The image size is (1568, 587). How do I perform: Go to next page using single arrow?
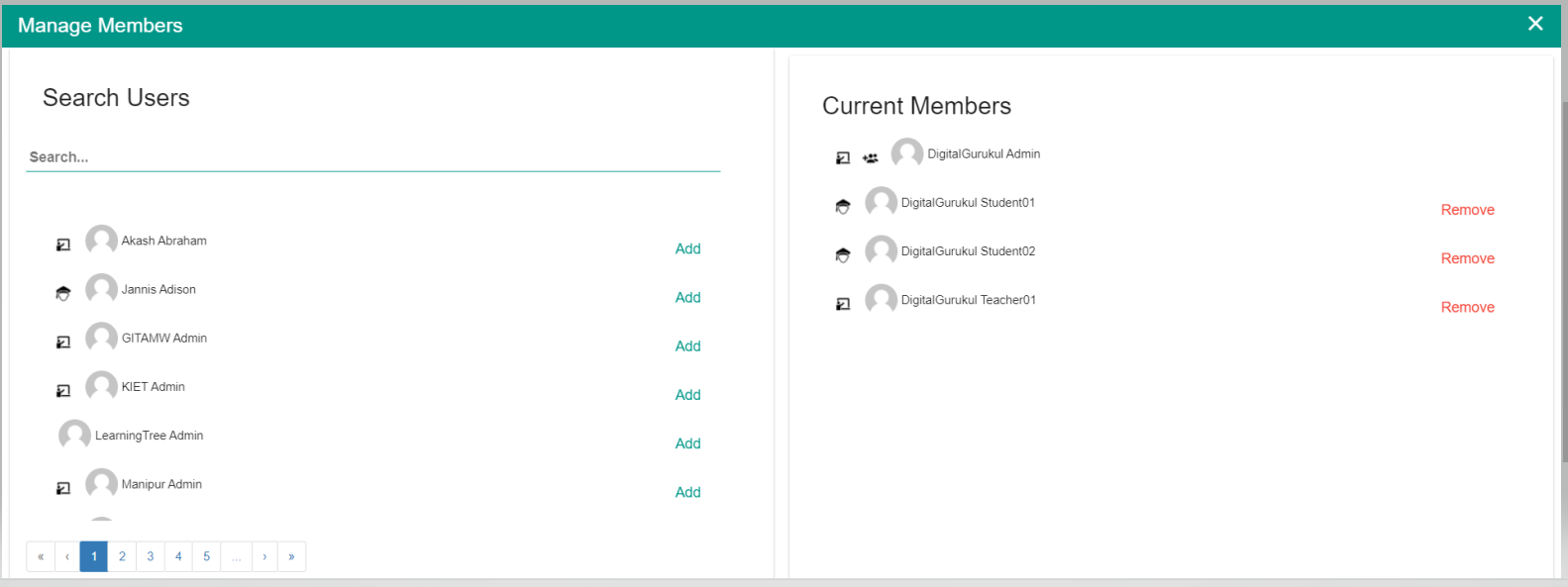(264, 556)
